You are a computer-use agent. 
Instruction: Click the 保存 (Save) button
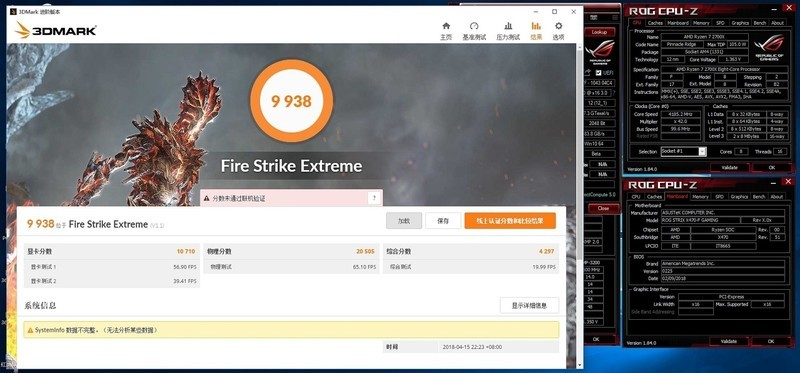pyautogui.click(x=443, y=221)
